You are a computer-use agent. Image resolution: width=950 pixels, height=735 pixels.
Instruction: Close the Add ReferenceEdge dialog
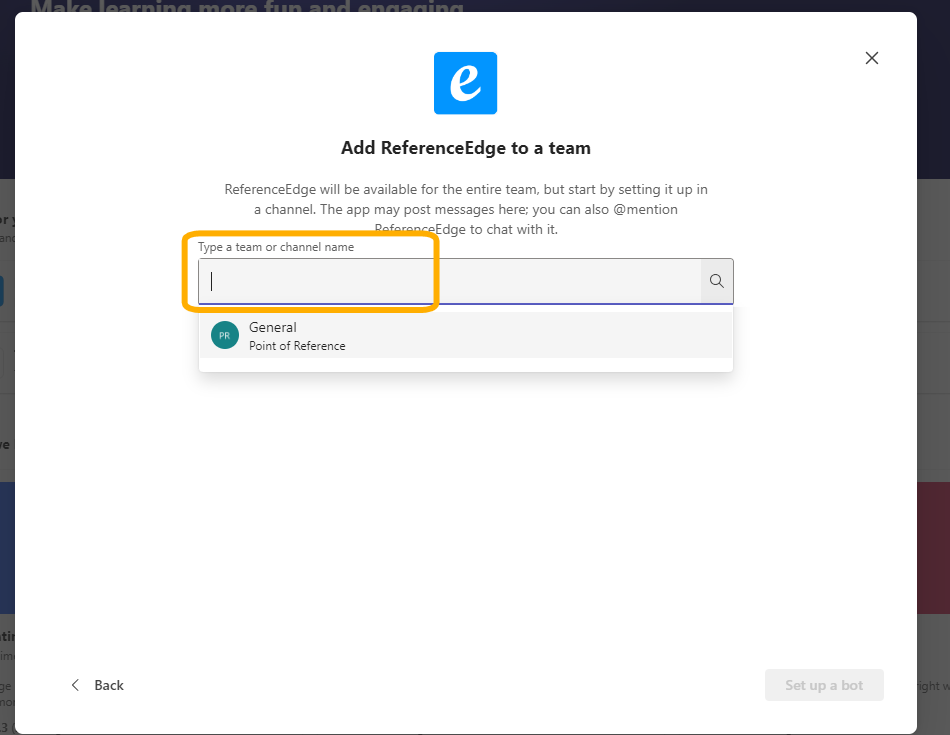[x=871, y=58]
